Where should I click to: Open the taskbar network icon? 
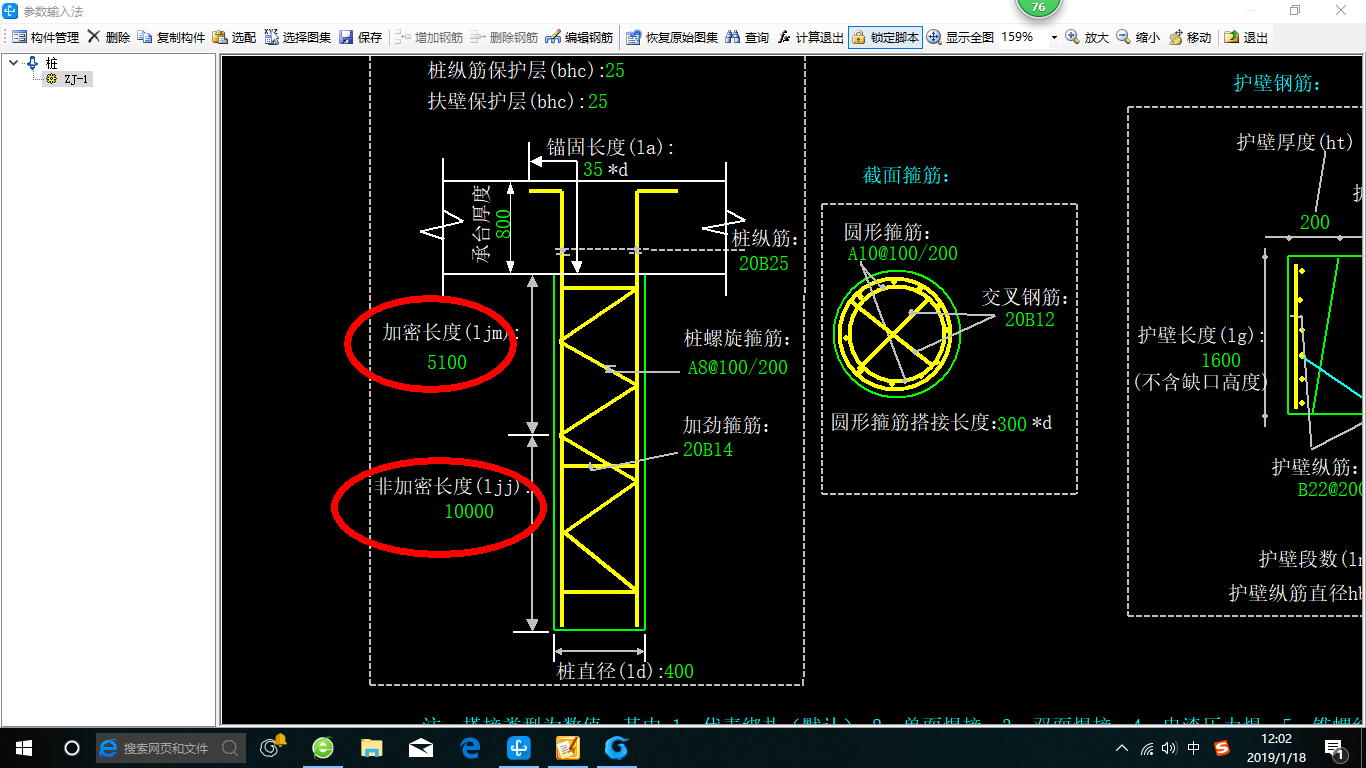pyautogui.click(x=1146, y=748)
